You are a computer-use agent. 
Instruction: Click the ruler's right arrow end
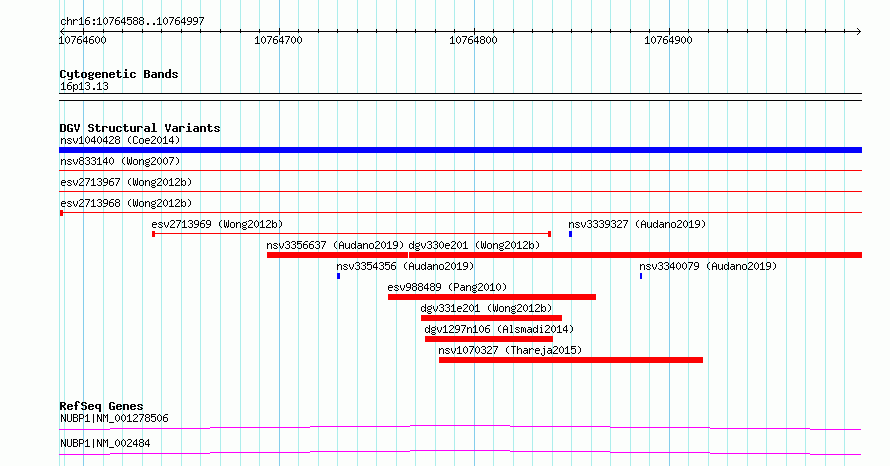tap(858, 31)
